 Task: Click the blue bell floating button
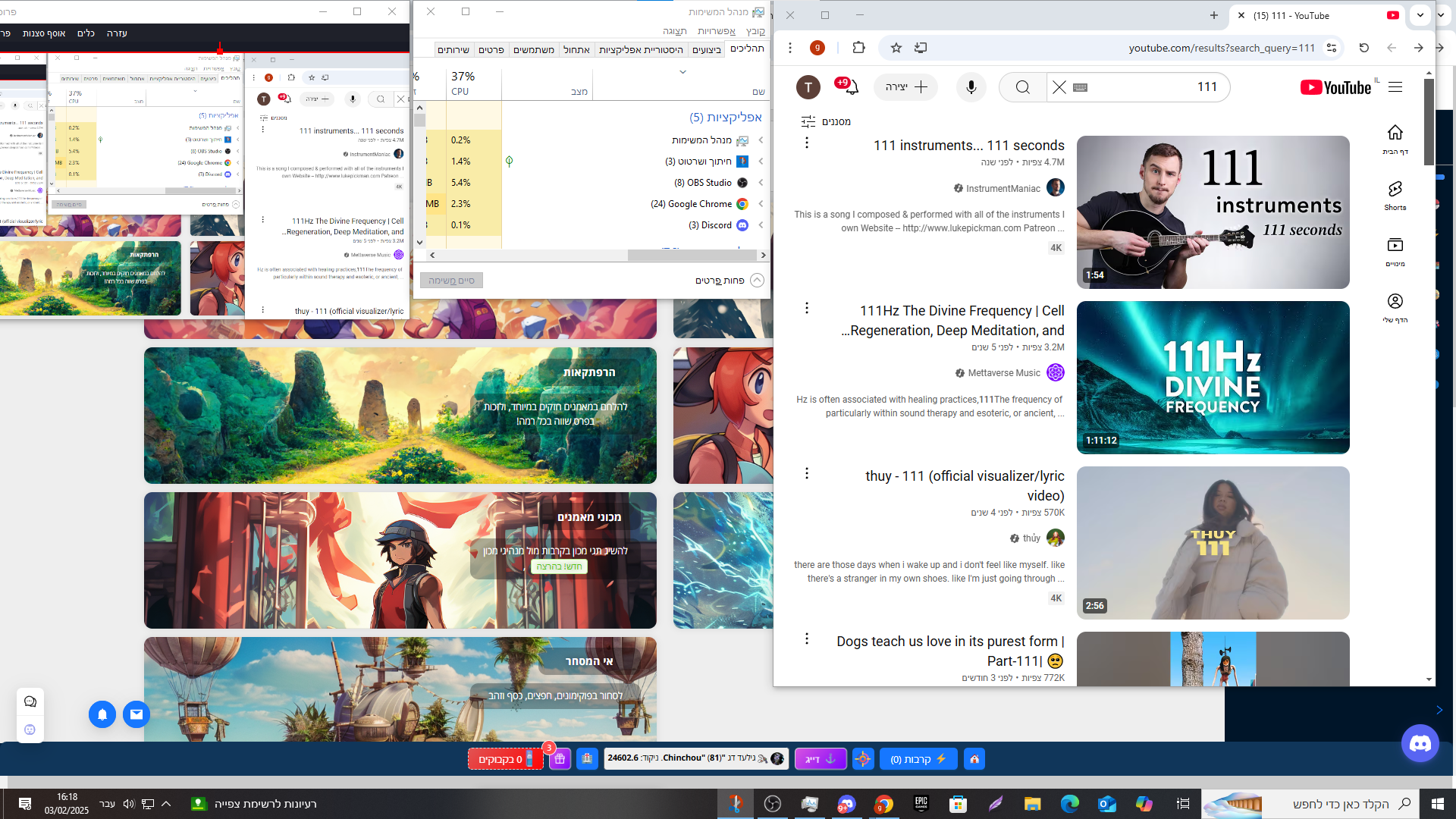pyautogui.click(x=102, y=714)
